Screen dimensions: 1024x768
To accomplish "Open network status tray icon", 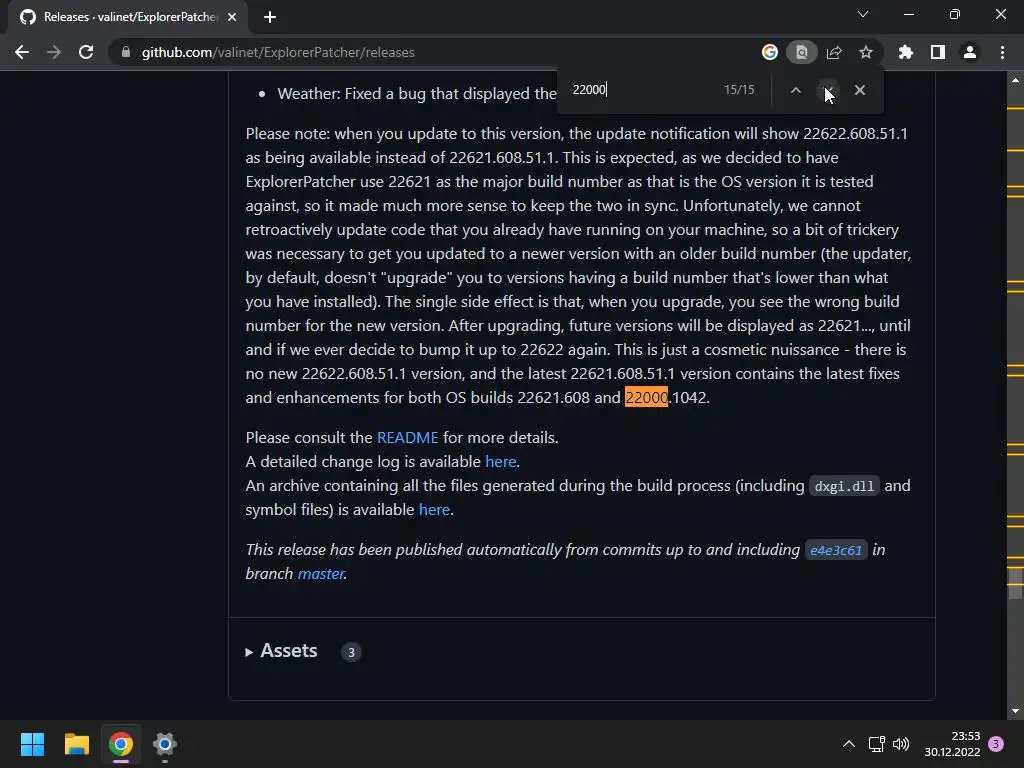I will 876,744.
